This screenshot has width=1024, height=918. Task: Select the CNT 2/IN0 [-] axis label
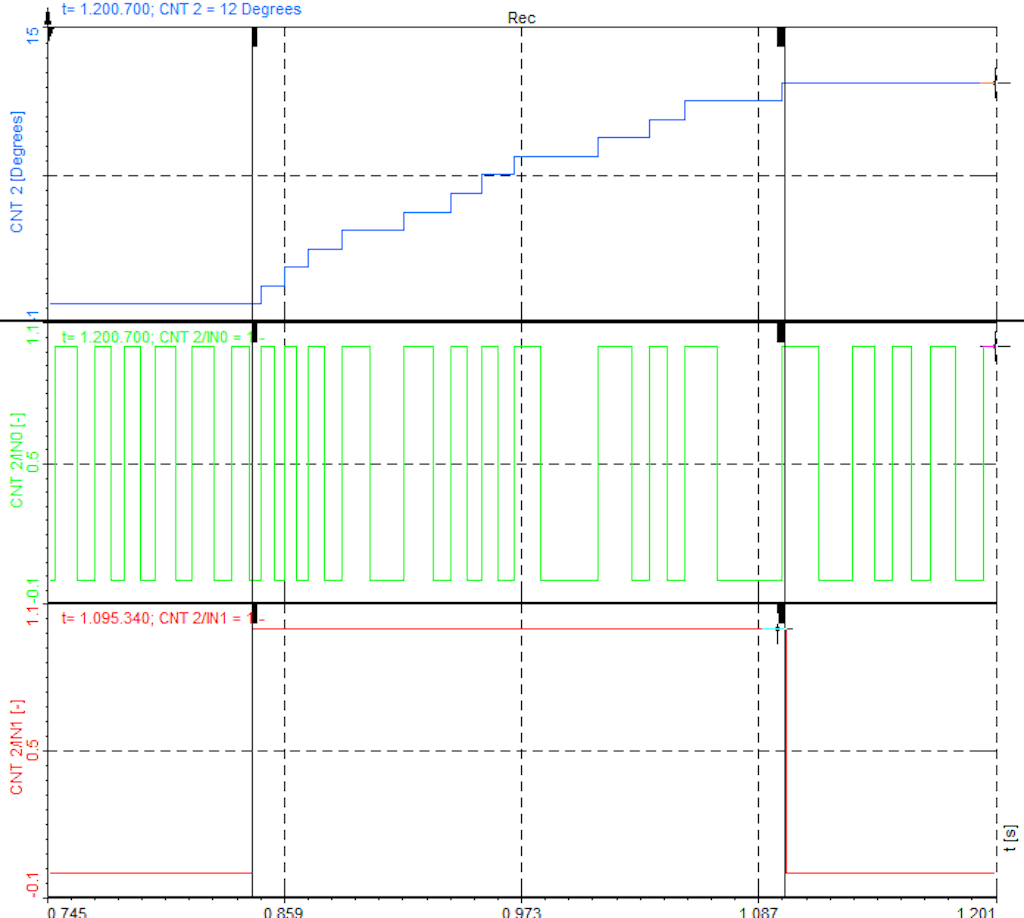click(x=17, y=460)
